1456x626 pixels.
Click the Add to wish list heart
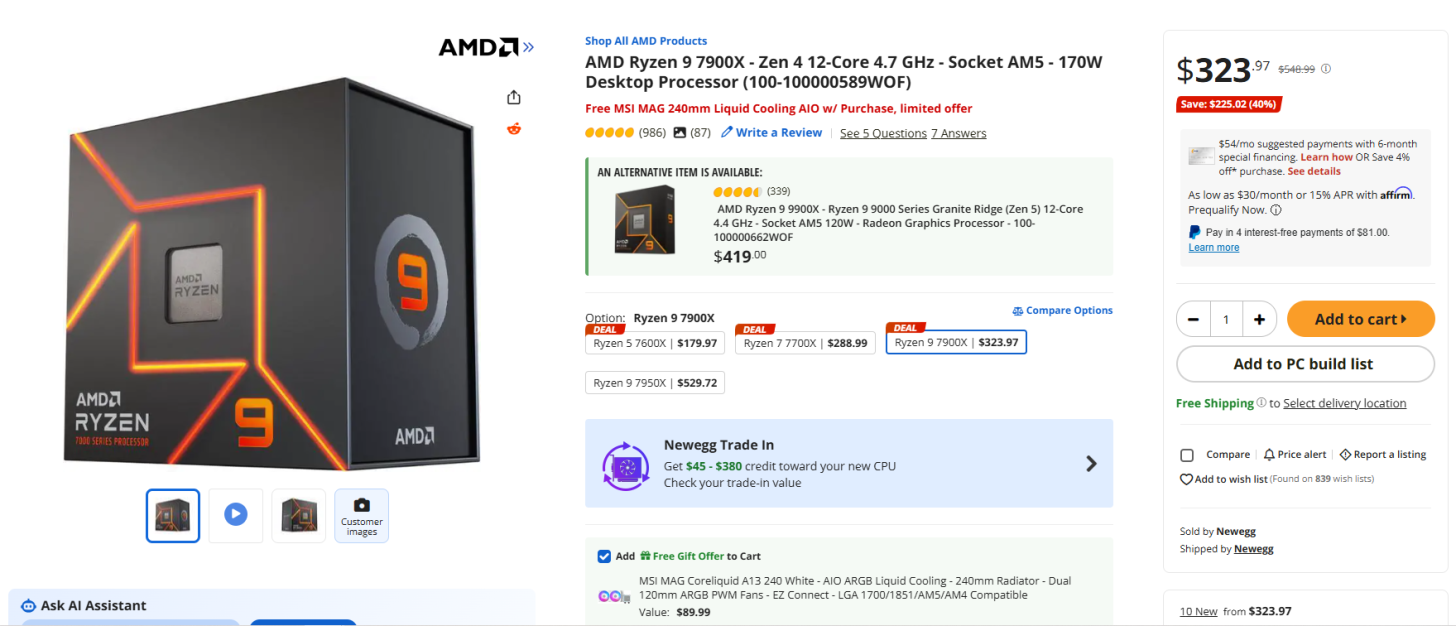point(1187,480)
